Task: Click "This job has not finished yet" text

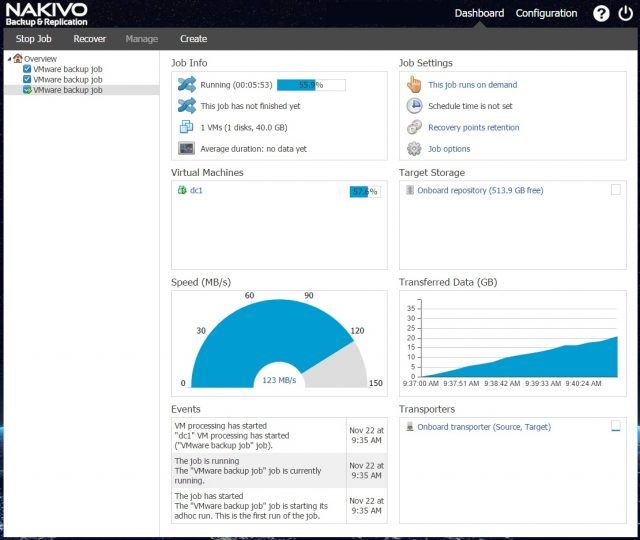Action: [250, 106]
